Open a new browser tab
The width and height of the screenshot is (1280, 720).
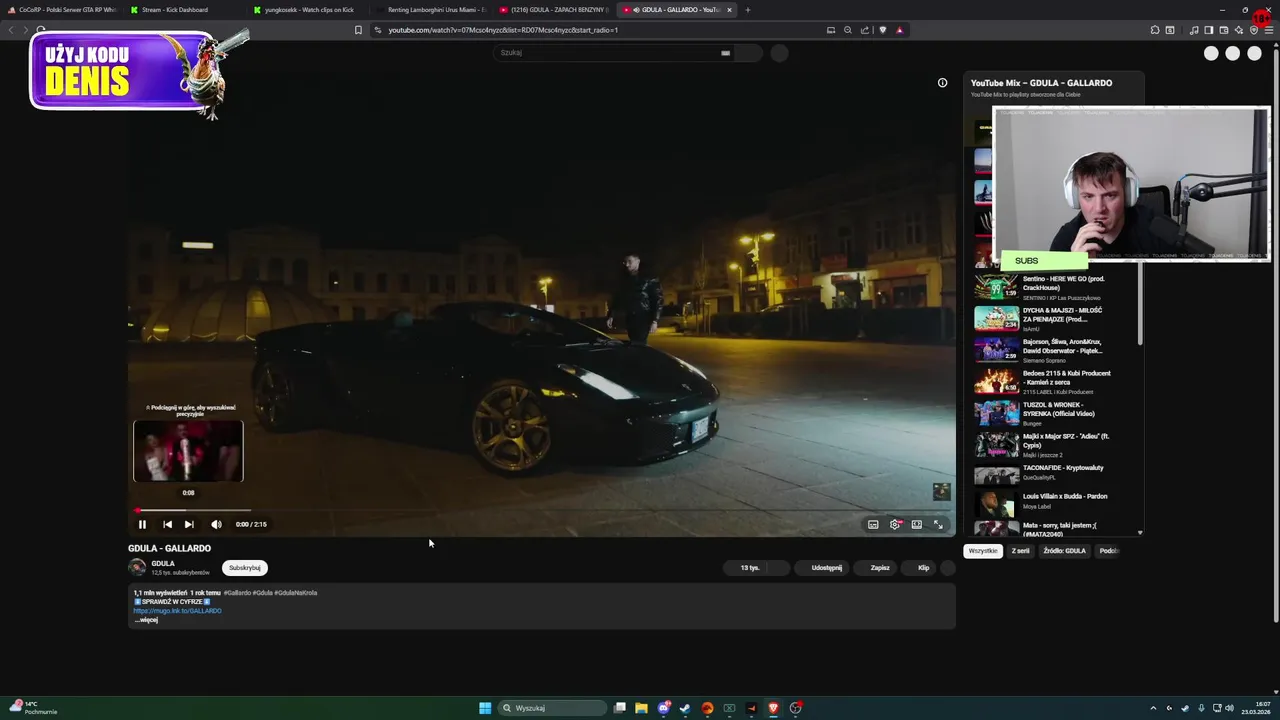coord(747,10)
